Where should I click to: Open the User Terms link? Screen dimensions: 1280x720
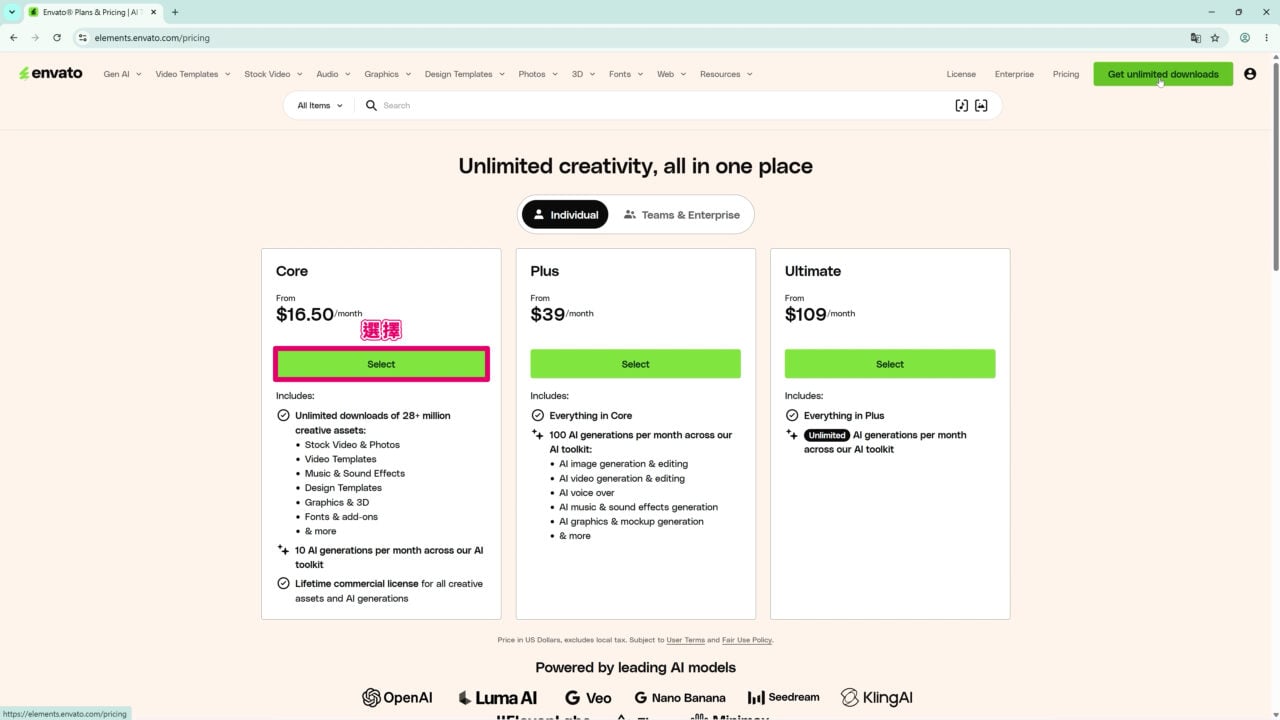[686, 640]
